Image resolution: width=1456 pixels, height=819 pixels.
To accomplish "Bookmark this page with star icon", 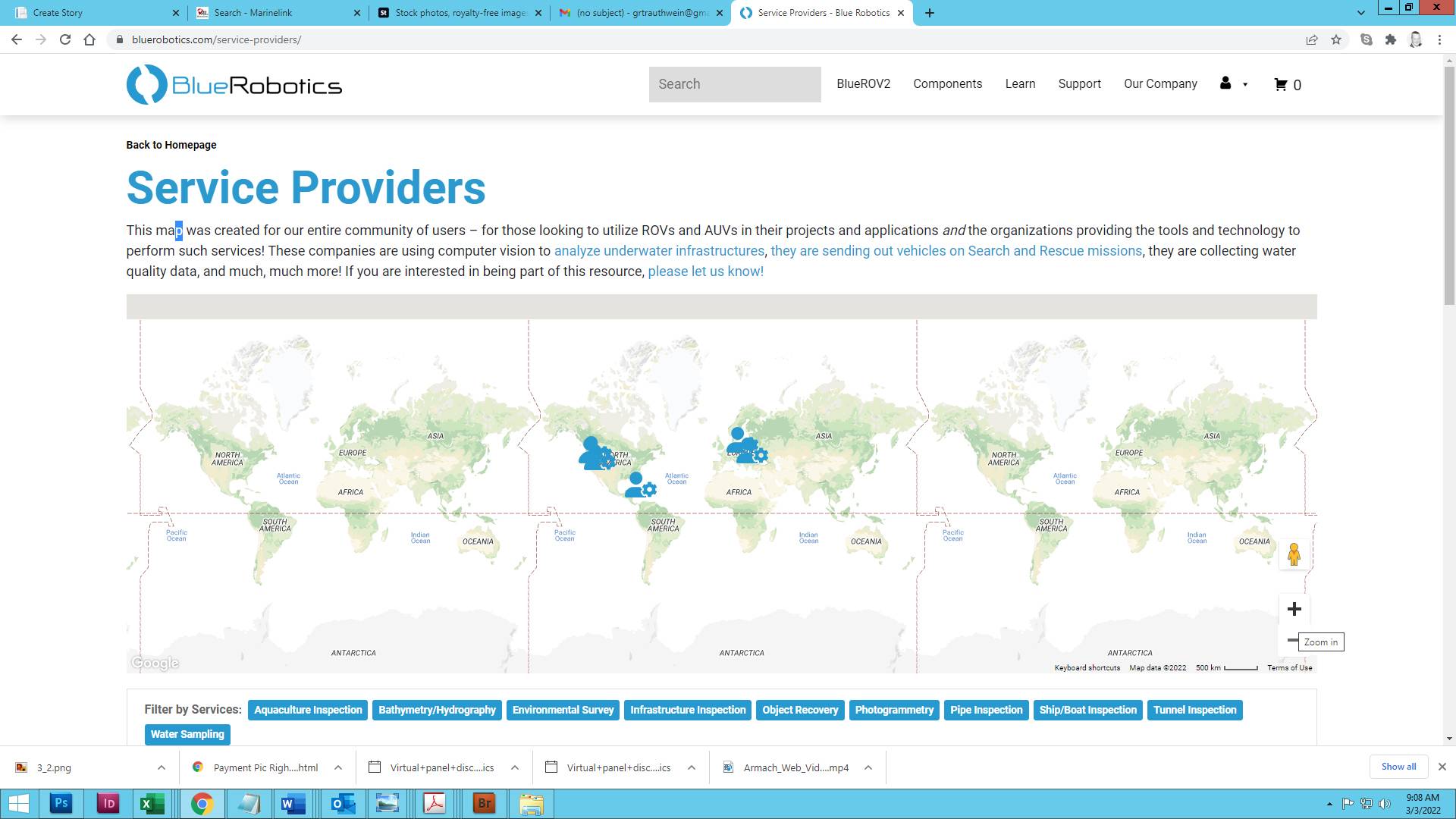I will pyautogui.click(x=1336, y=39).
